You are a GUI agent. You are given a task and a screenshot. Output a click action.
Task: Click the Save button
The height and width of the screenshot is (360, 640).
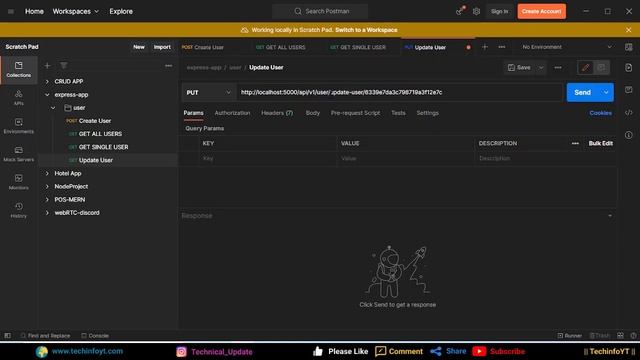[519, 67]
